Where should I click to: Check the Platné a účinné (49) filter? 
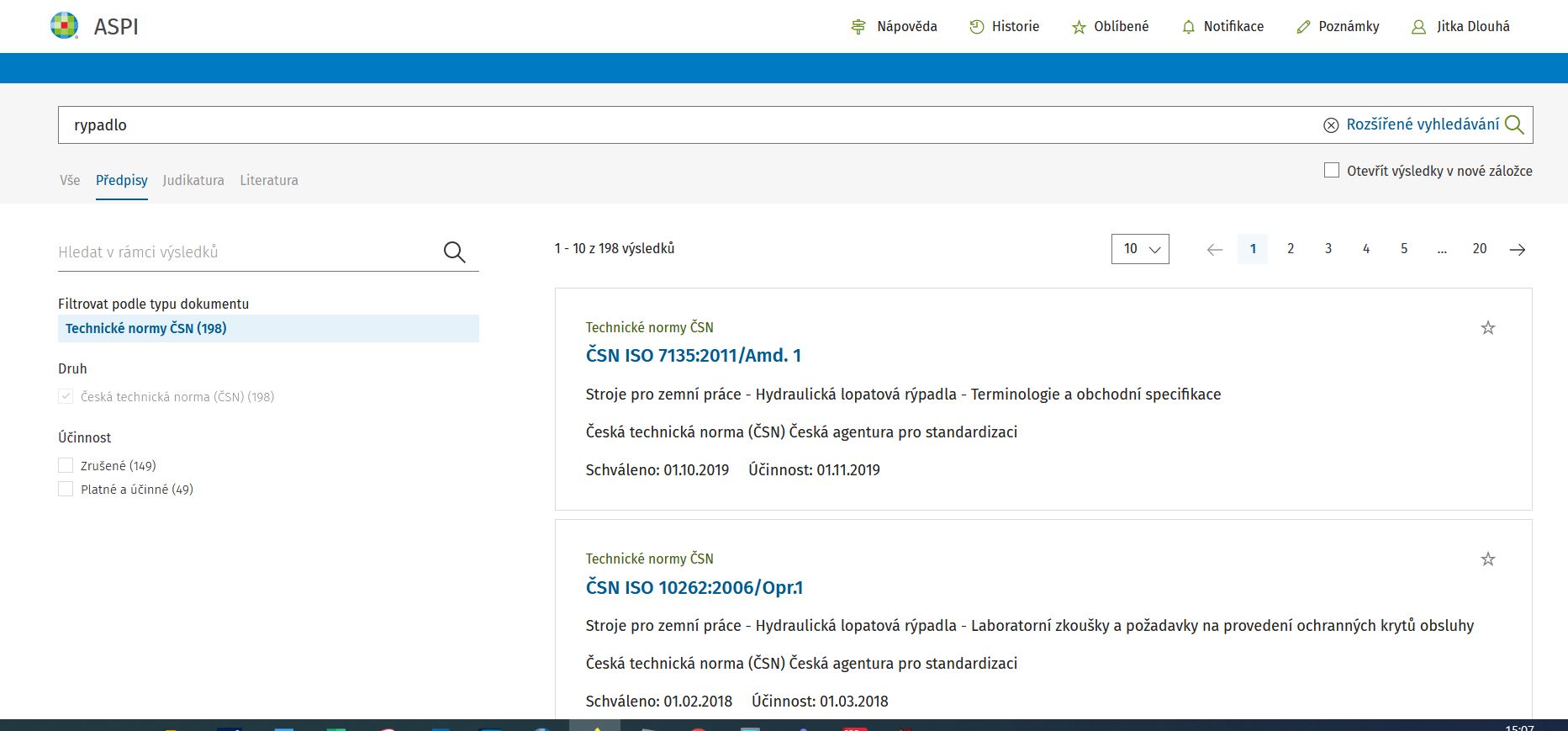pyautogui.click(x=66, y=489)
